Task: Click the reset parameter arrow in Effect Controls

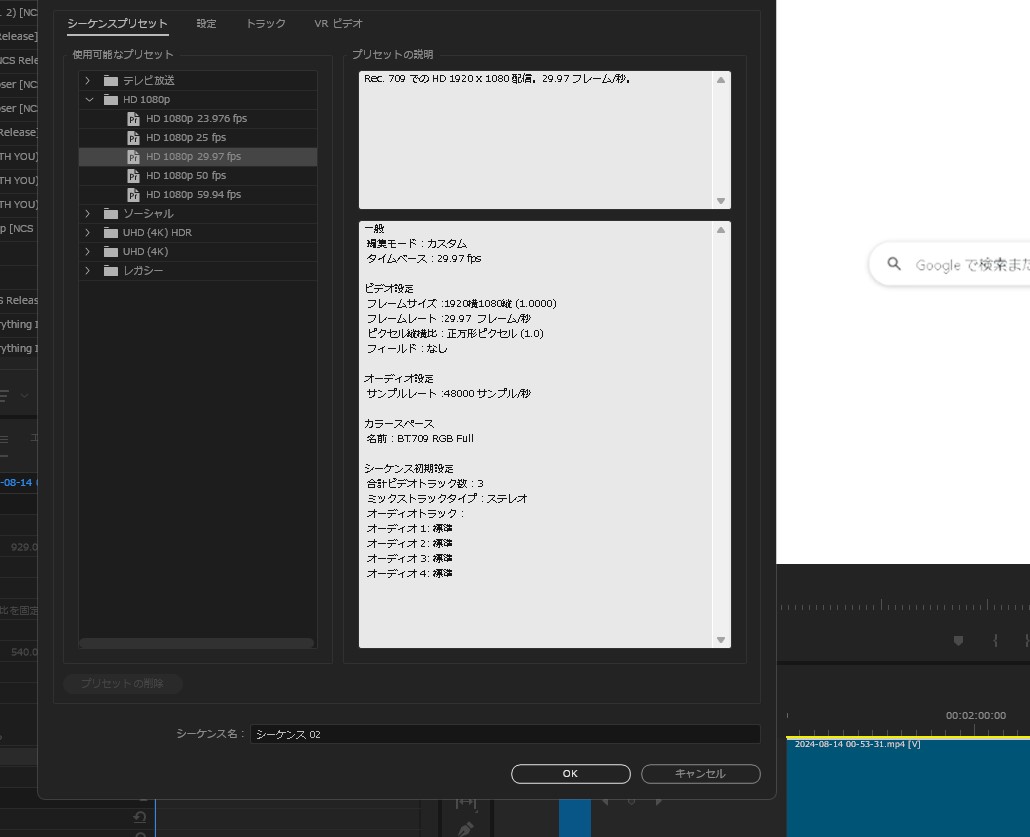Action: click(x=139, y=817)
